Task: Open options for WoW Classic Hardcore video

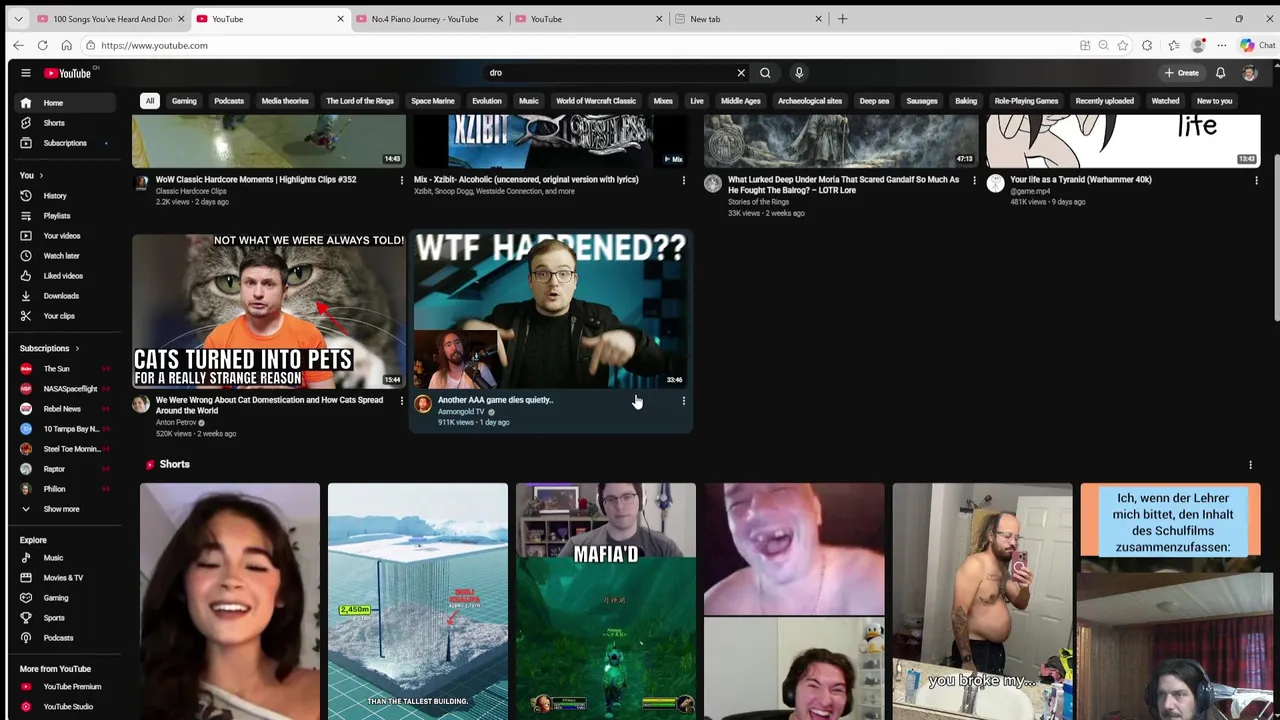Action: click(402, 180)
